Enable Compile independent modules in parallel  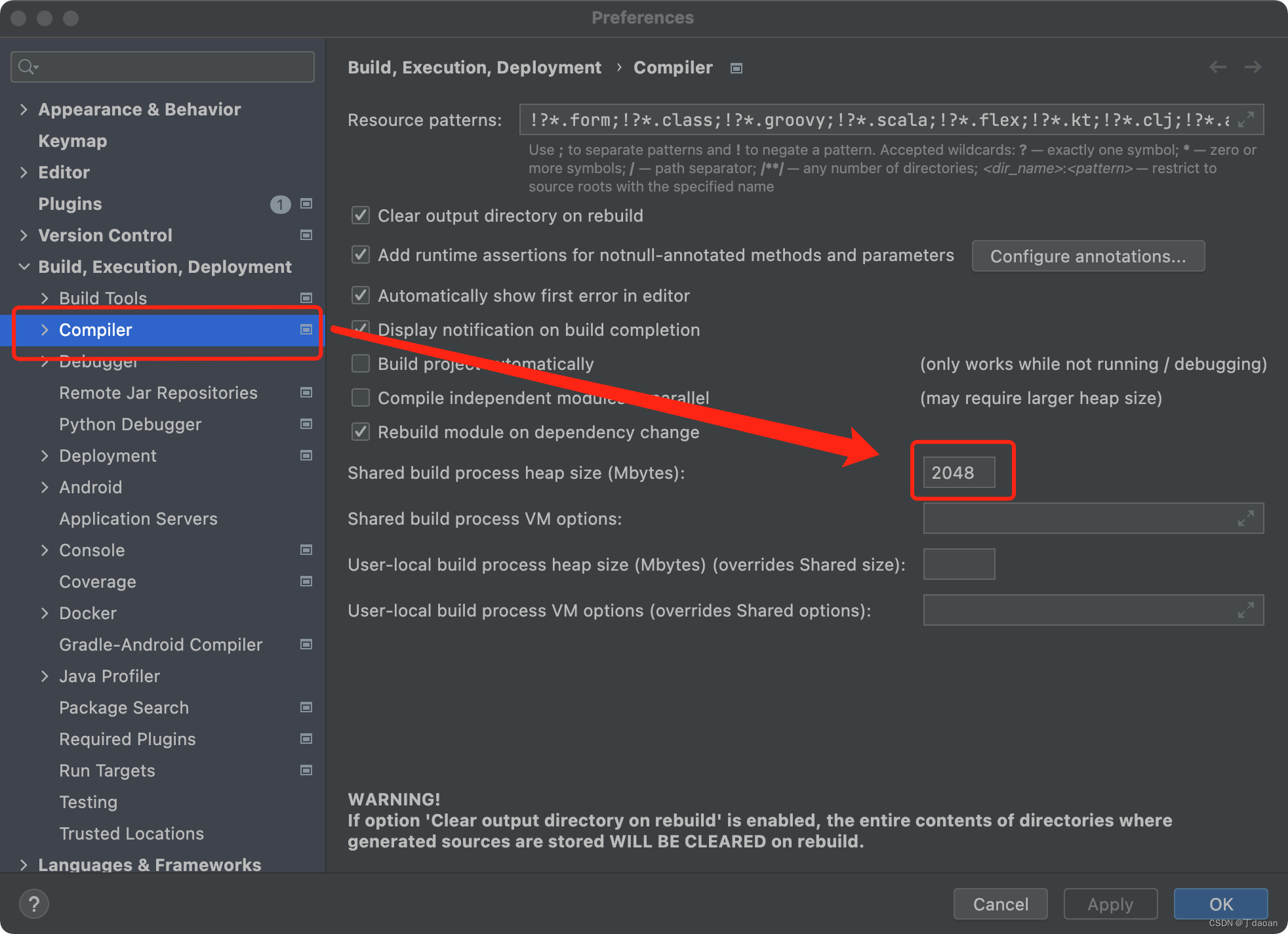click(361, 397)
